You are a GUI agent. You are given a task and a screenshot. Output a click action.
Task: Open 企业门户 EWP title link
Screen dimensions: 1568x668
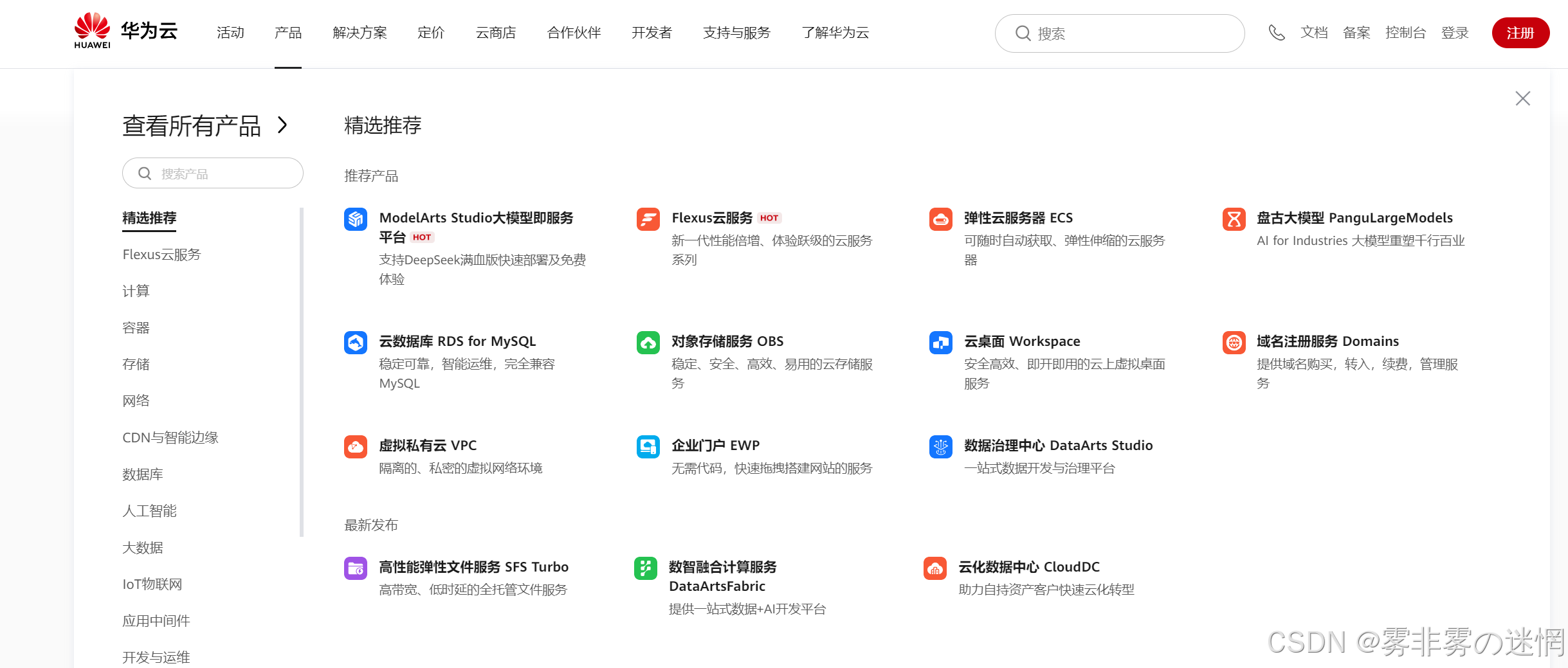[x=716, y=446]
